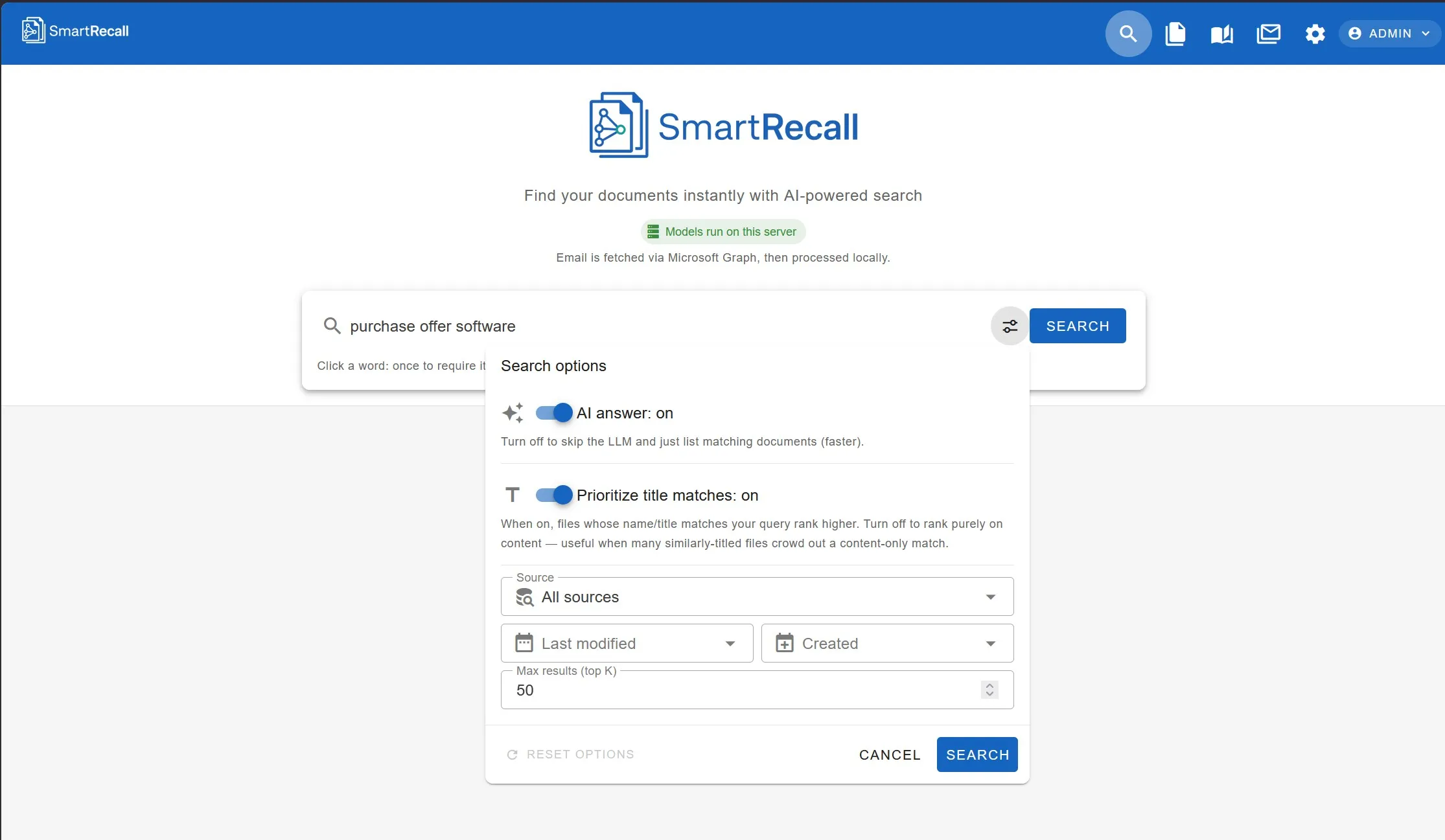Click the RESET OPTIONS button

(x=570, y=754)
